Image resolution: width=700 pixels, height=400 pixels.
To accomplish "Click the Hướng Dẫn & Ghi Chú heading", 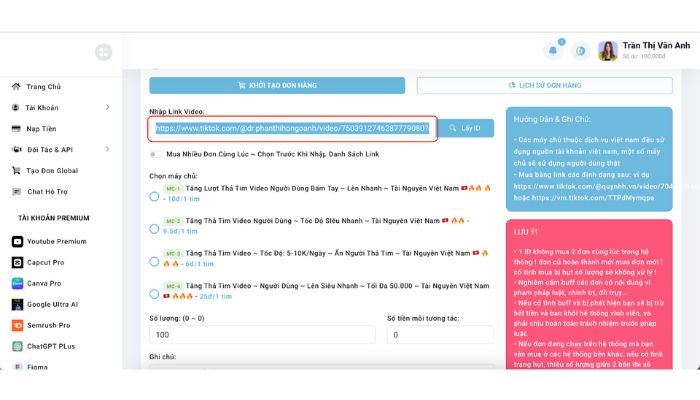I will pos(552,119).
